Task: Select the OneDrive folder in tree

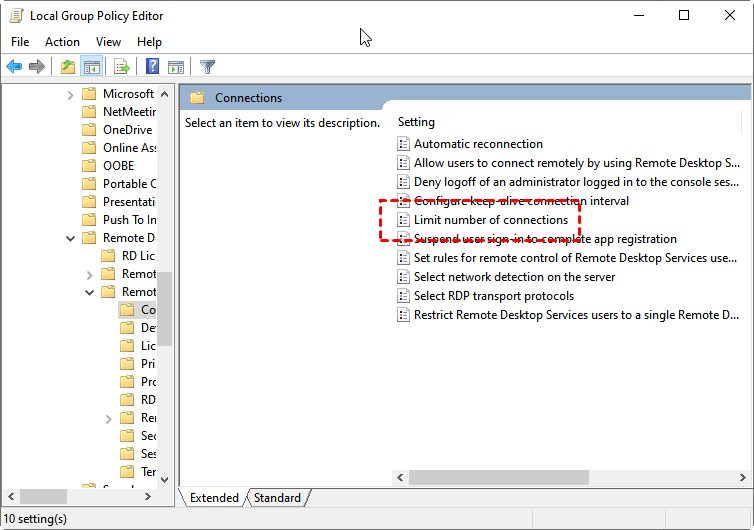Action: [127, 130]
